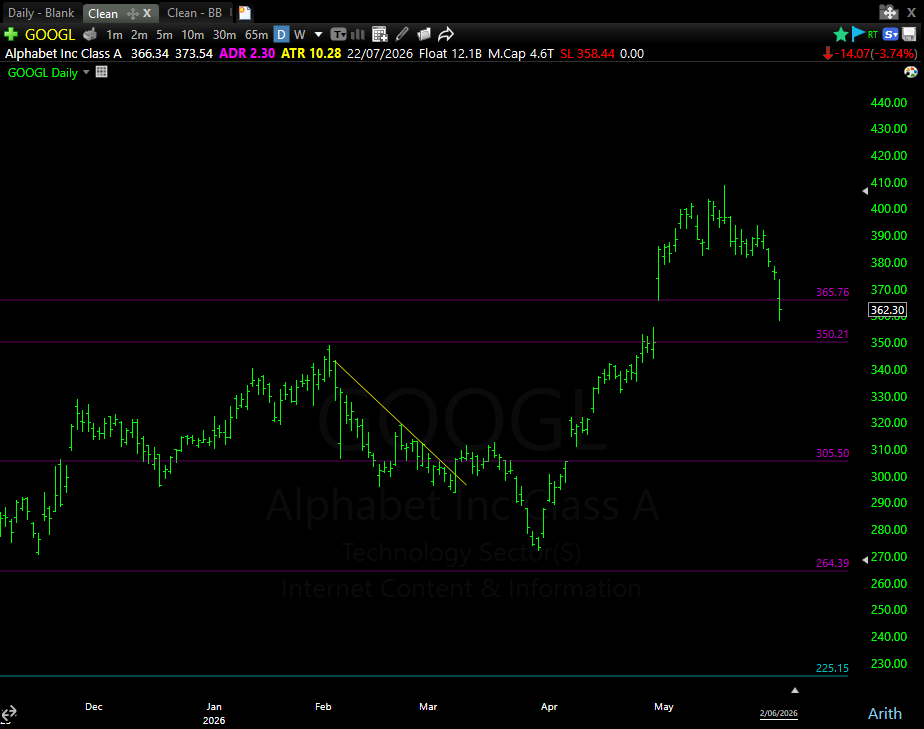Open the T text-style dropdown icon
Image resolution: width=924 pixels, height=729 pixels.
(338, 35)
